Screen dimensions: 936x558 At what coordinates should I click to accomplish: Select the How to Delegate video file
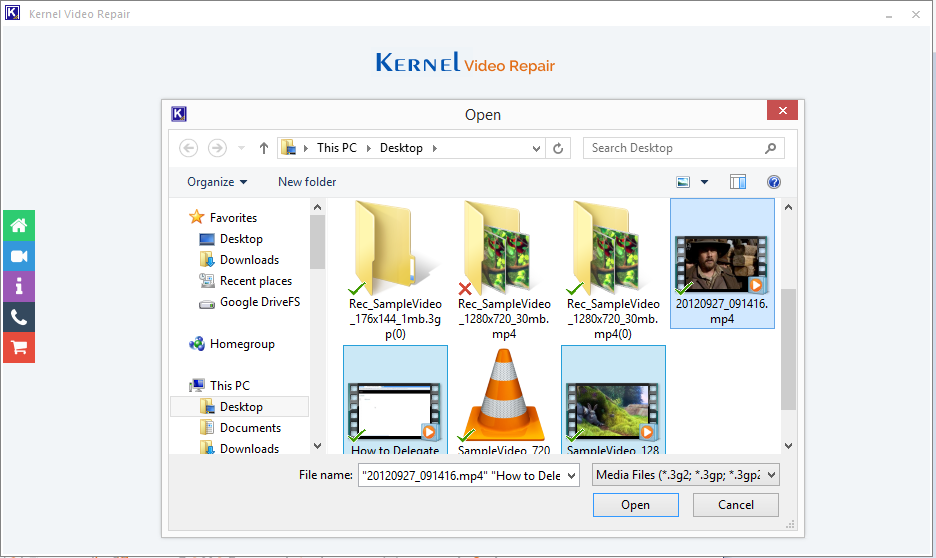click(x=395, y=400)
